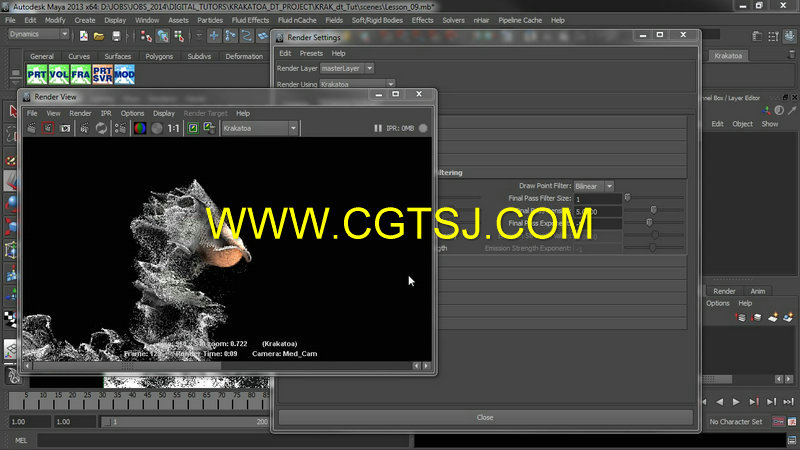Click the play backwards button
The width and height of the screenshot is (800, 450).
pyautogui.click(x=719, y=402)
